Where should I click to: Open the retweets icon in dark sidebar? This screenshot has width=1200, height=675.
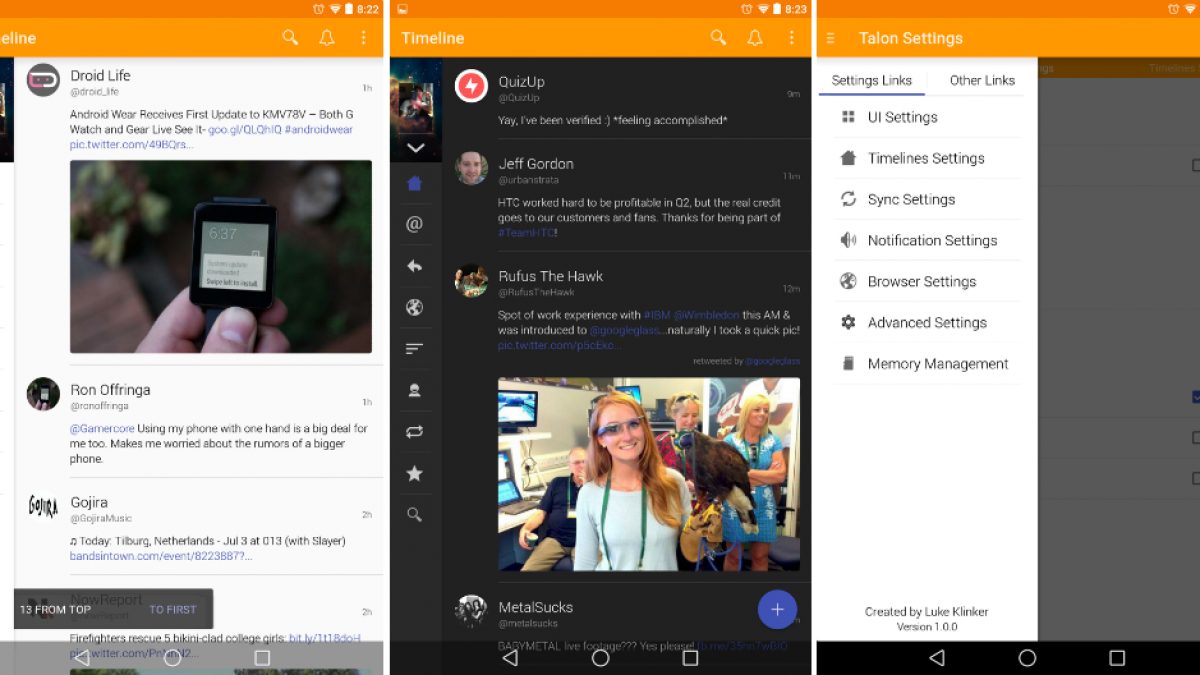(414, 432)
